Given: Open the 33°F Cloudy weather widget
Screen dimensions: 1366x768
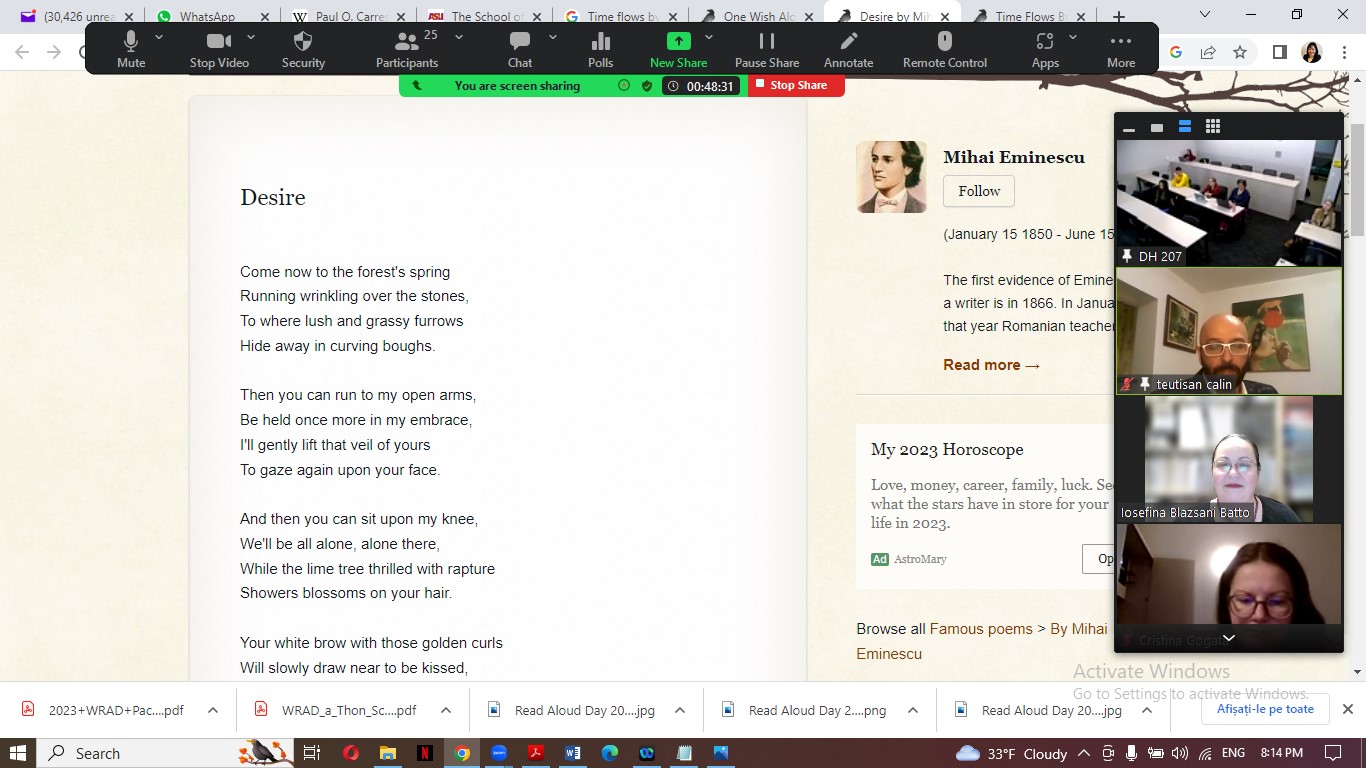Looking at the screenshot, I should (1011, 753).
